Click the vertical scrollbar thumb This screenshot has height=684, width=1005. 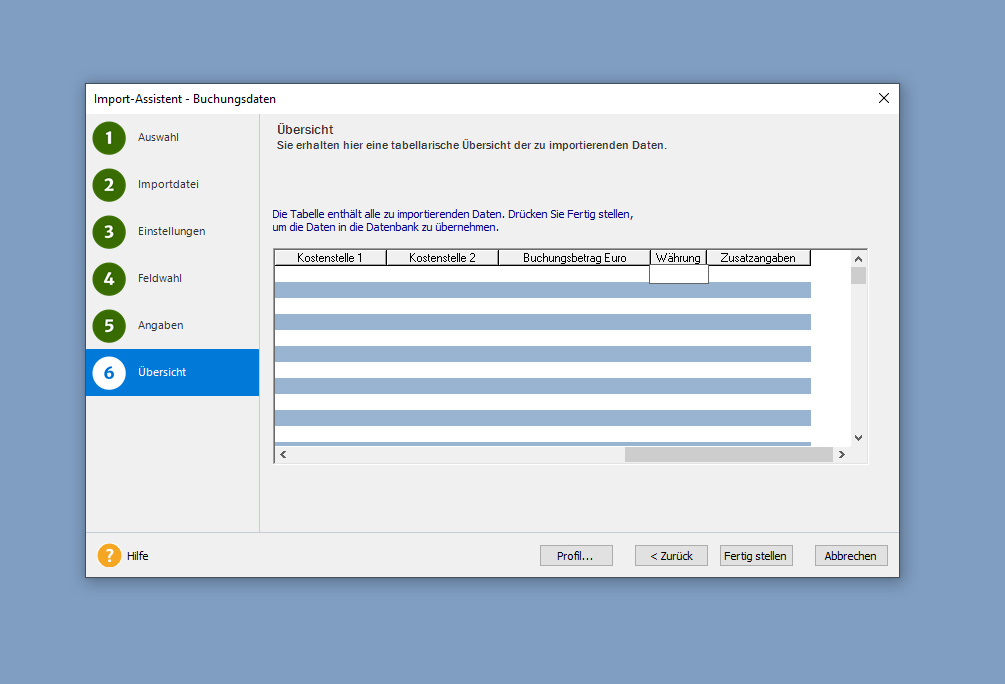click(x=858, y=276)
